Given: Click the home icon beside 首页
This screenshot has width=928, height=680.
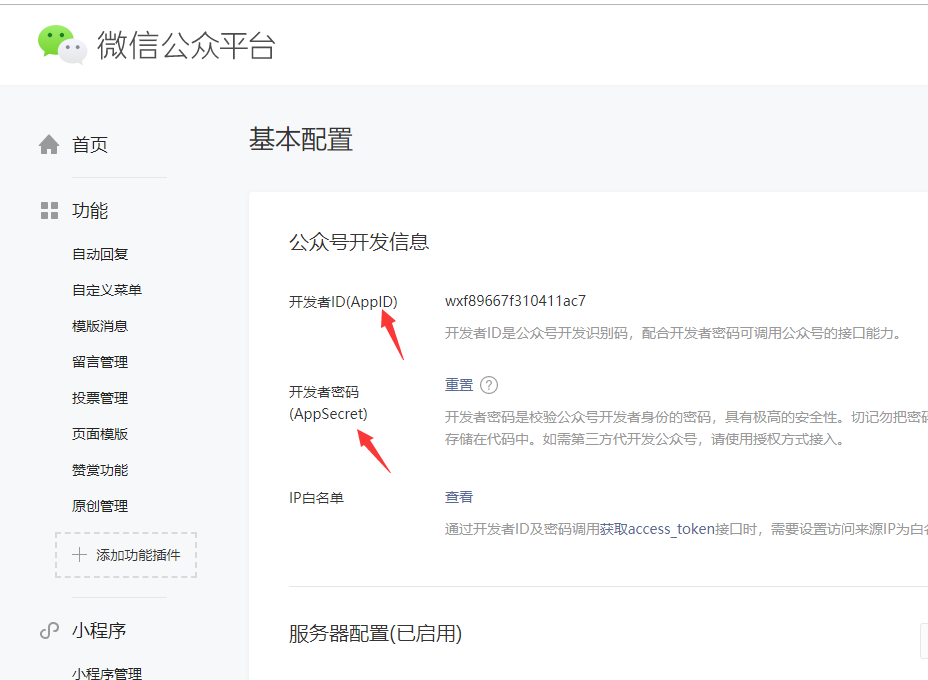Looking at the screenshot, I should [49, 145].
